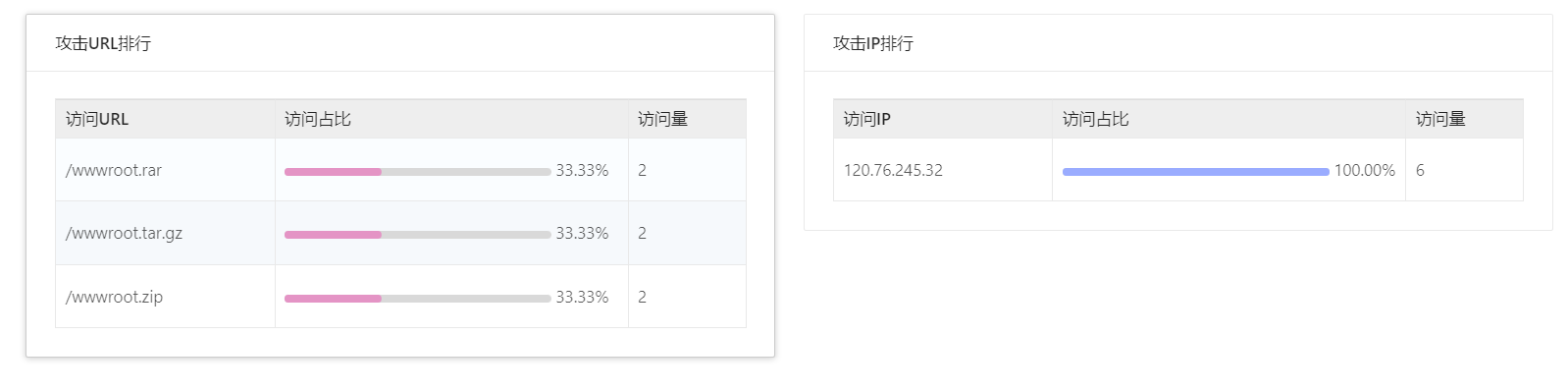The width and height of the screenshot is (1568, 391).
Task: Click 访问量 header in URL table
Action: tap(662, 119)
